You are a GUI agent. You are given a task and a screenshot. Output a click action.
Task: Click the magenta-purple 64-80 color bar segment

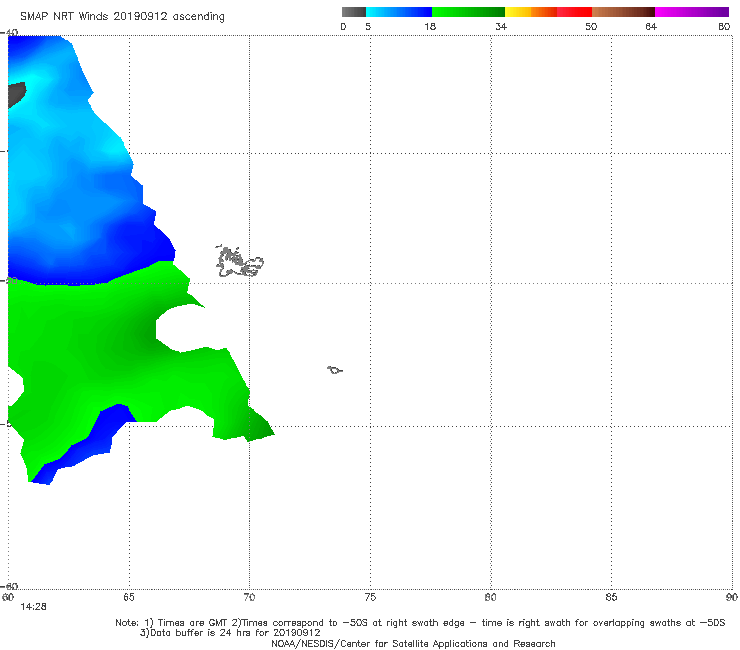692,12
